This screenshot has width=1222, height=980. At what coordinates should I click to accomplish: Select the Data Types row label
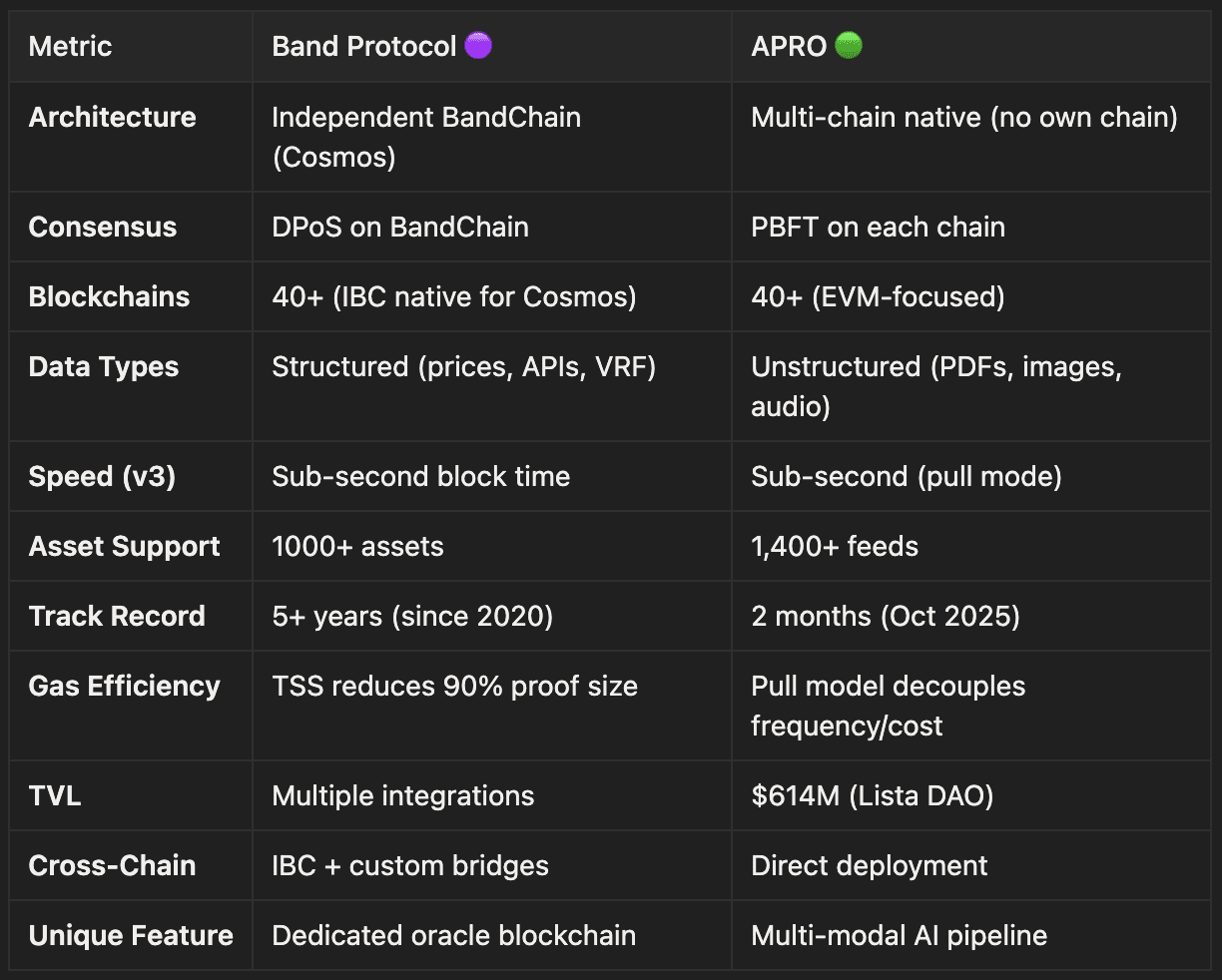[103, 367]
